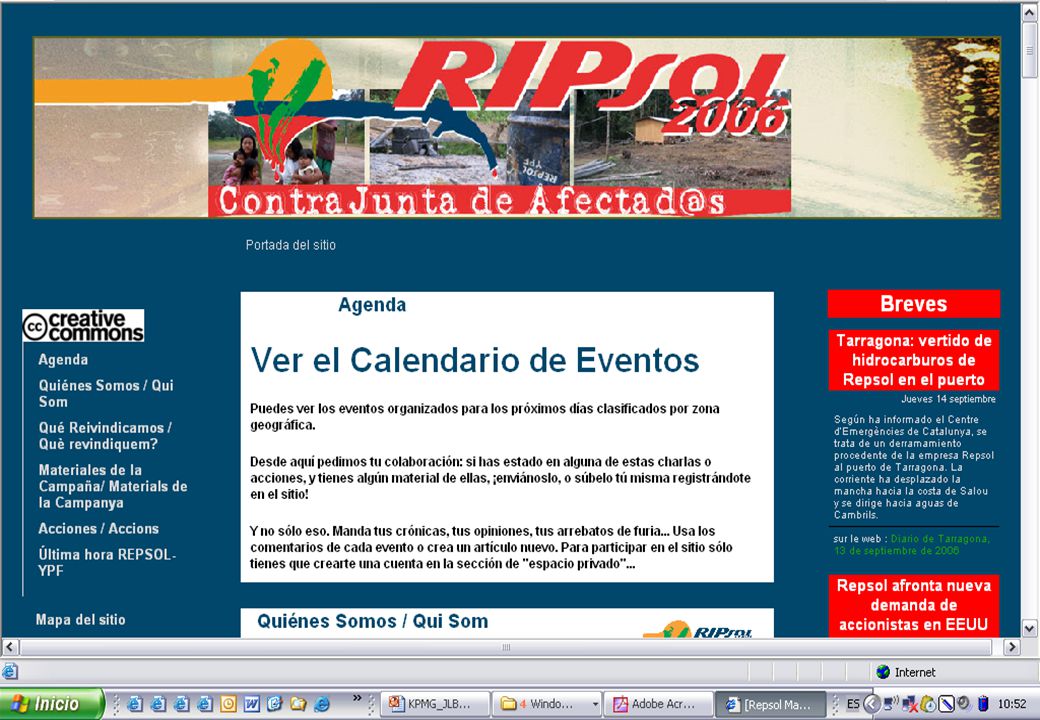Open Mapa del sitio link
This screenshot has width=1040, height=720.
(80, 619)
